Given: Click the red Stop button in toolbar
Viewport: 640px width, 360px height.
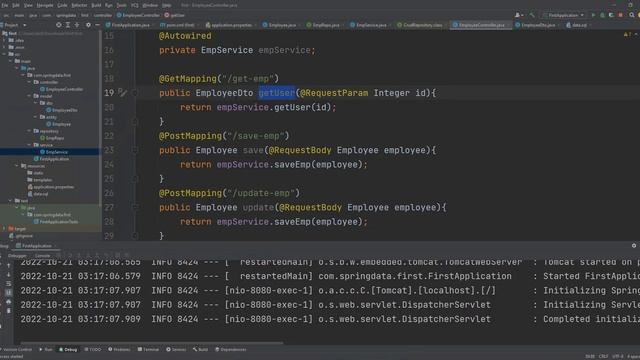Looking at the screenshot, I should pos(620,15).
